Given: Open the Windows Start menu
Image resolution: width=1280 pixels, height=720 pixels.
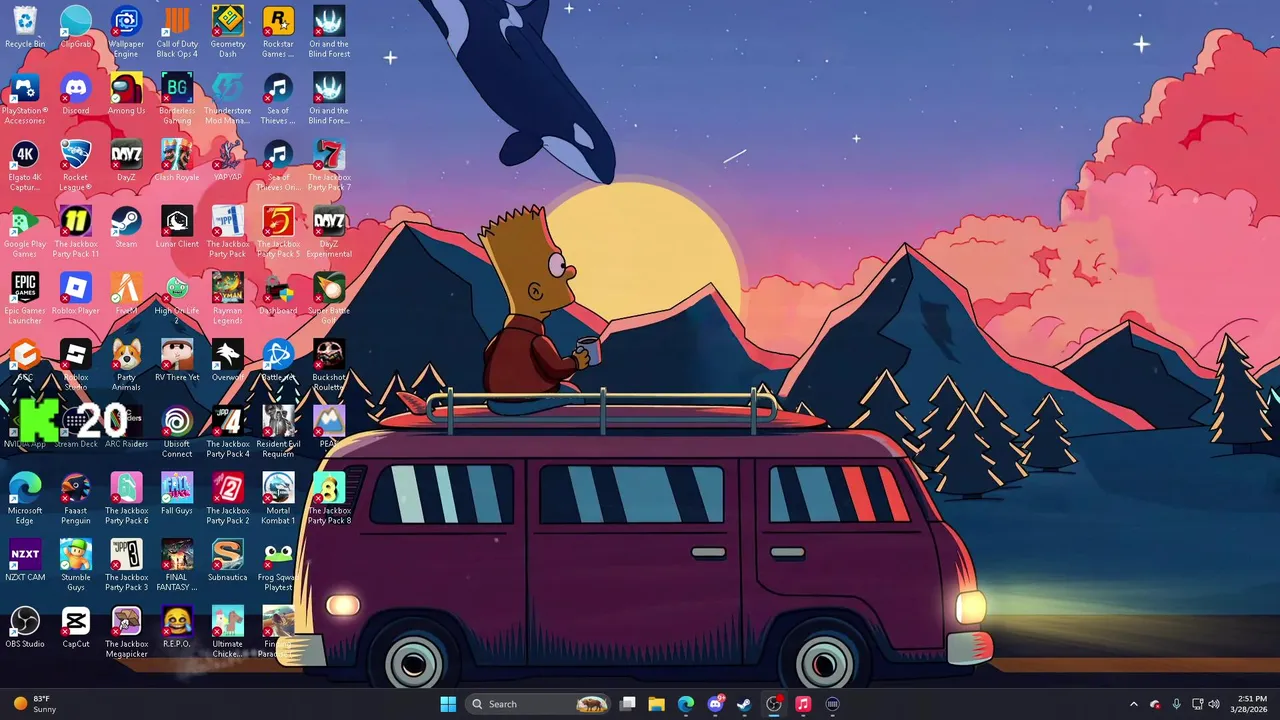Looking at the screenshot, I should 448,704.
